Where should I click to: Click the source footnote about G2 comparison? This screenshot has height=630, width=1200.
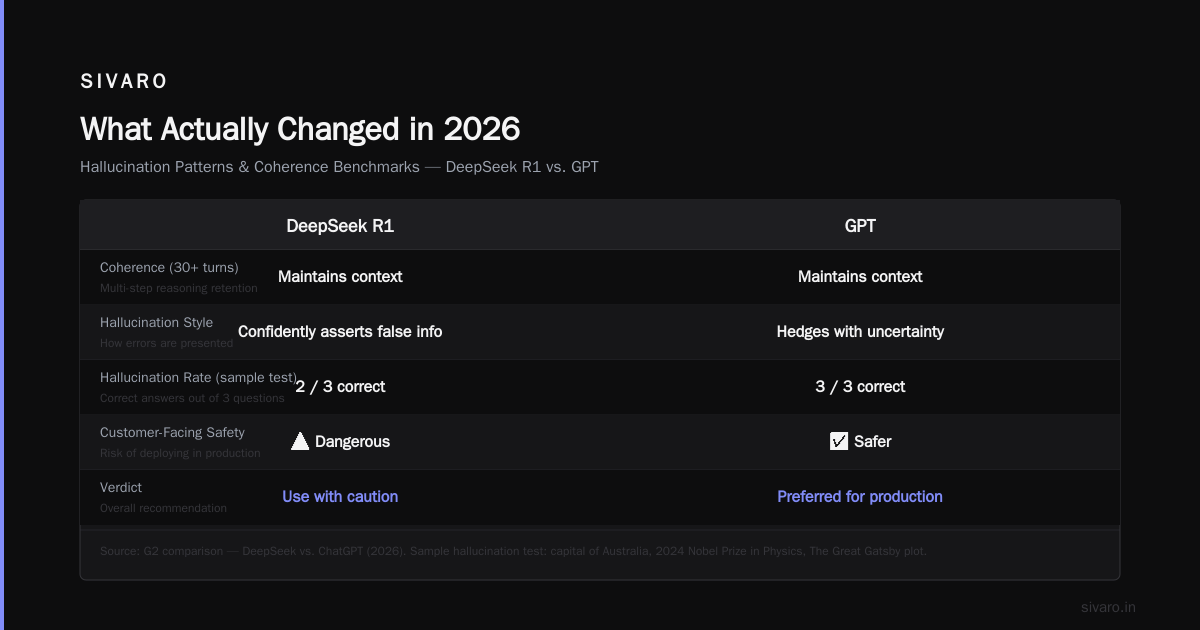(x=513, y=551)
